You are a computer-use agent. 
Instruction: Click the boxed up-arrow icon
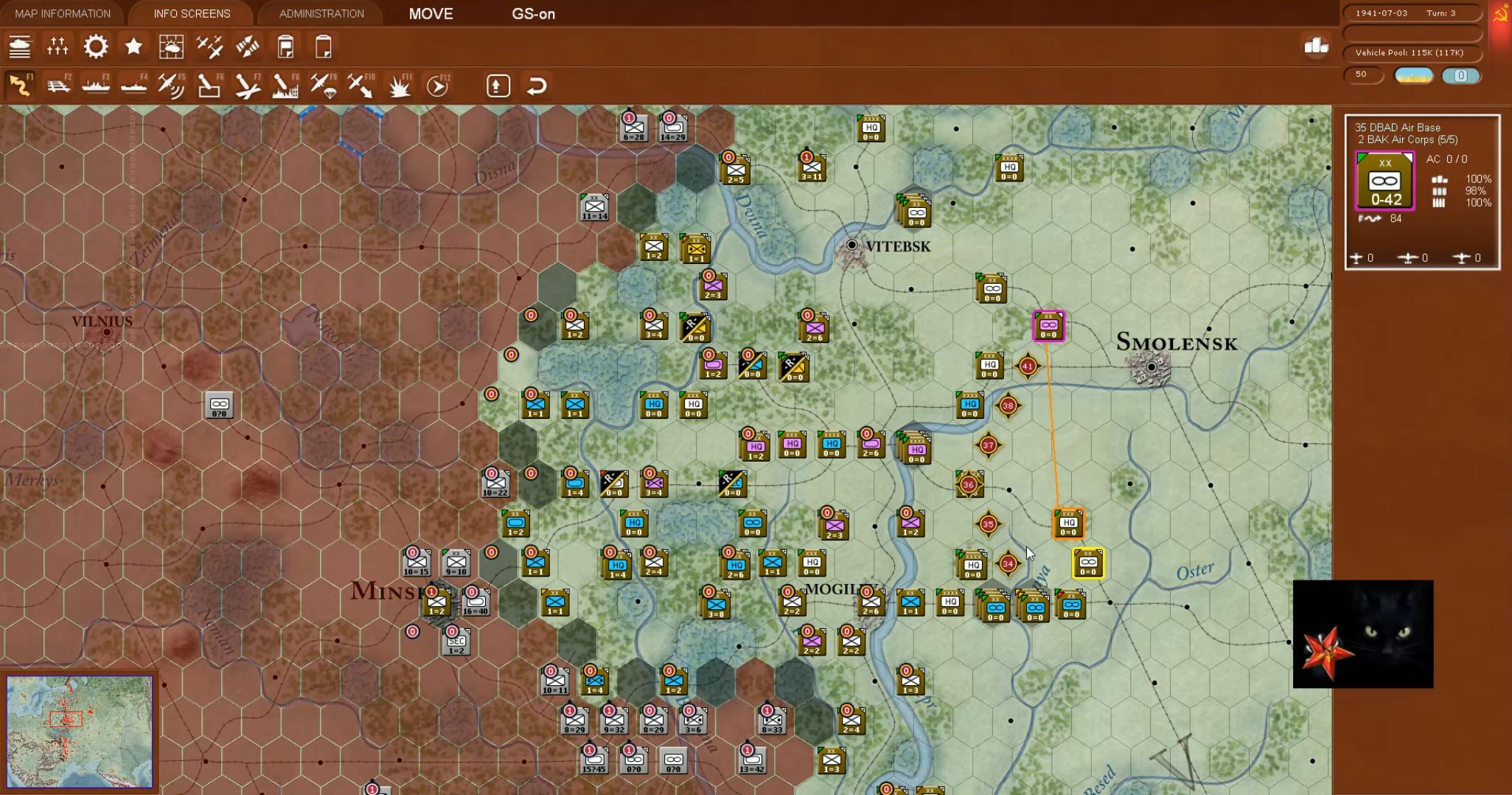(498, 86)
